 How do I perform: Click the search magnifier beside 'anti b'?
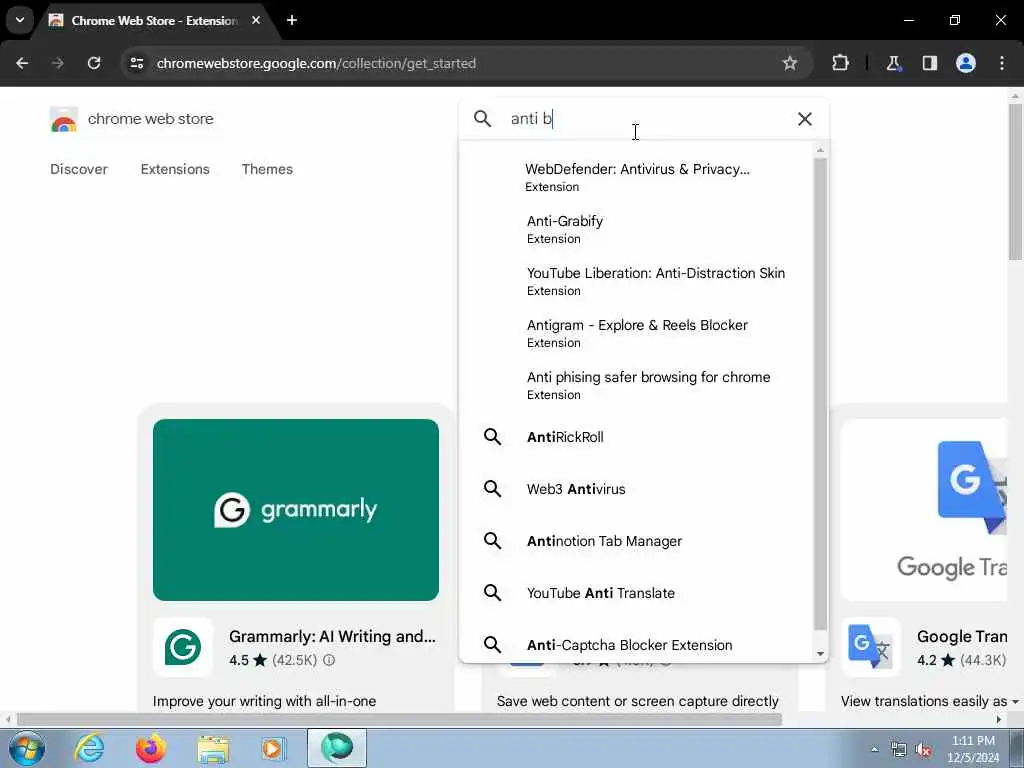pyautogui.click(x=483, y=119)
